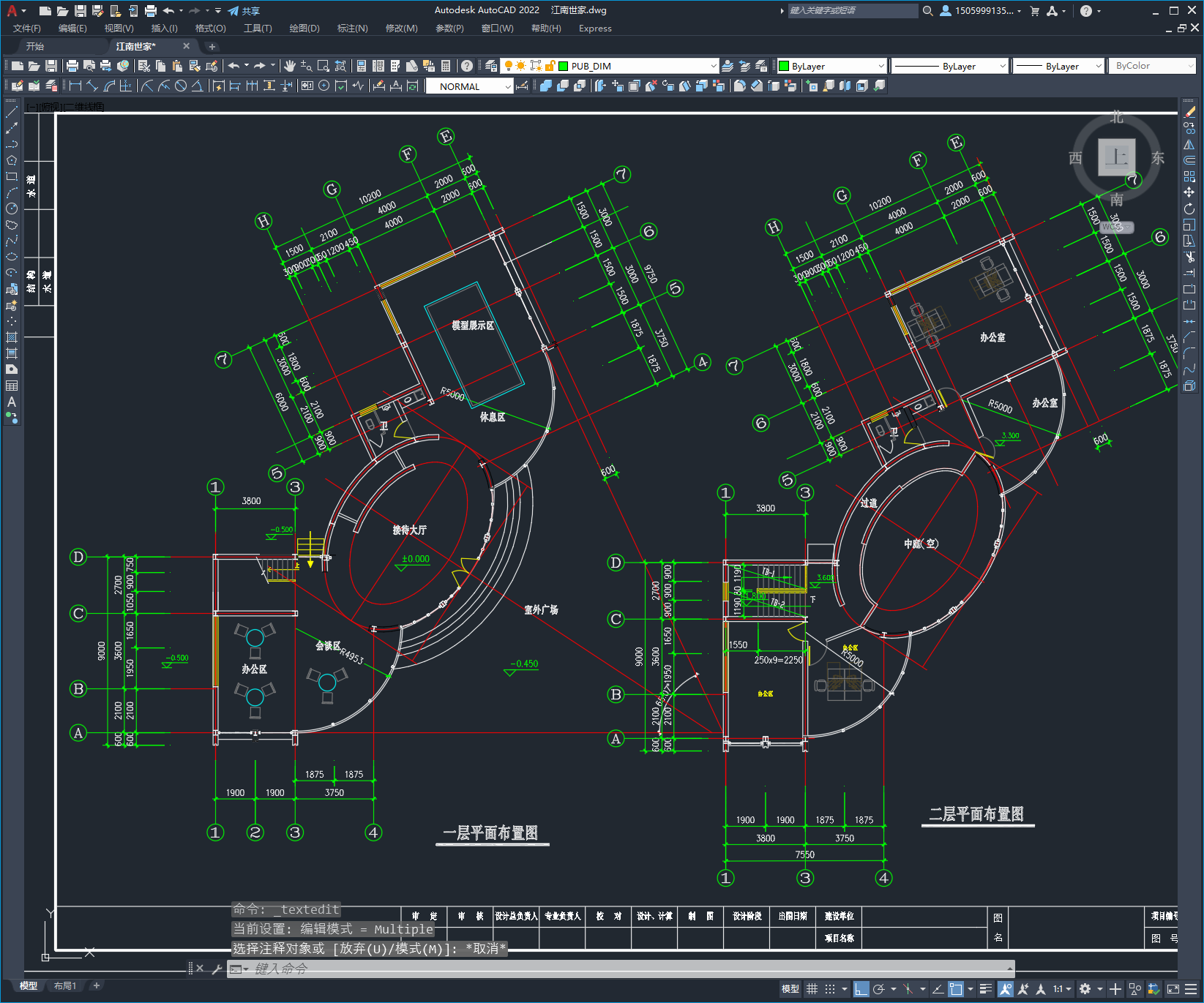Toggle object snap tracking in status bar

[938, 989]
